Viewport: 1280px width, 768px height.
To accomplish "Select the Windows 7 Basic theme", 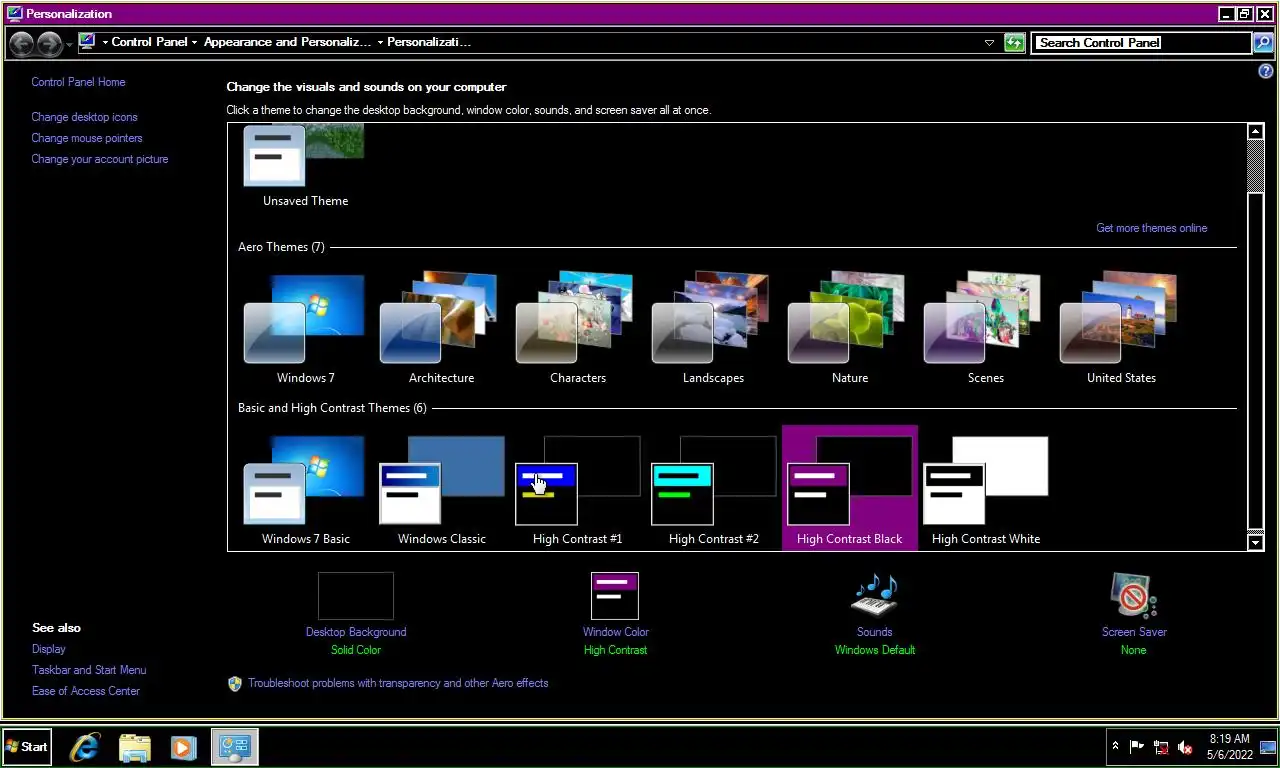I will tap(305, 489).
